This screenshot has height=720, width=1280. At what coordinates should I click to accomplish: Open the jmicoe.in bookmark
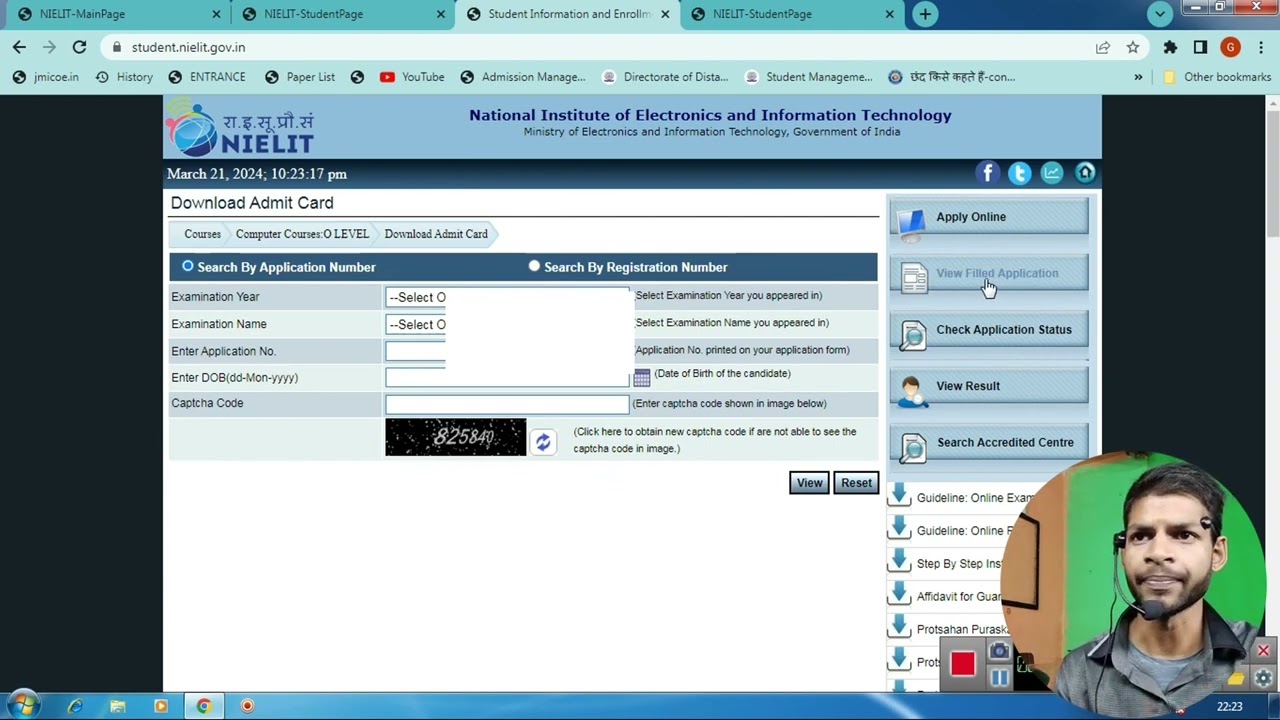[45, 77]
